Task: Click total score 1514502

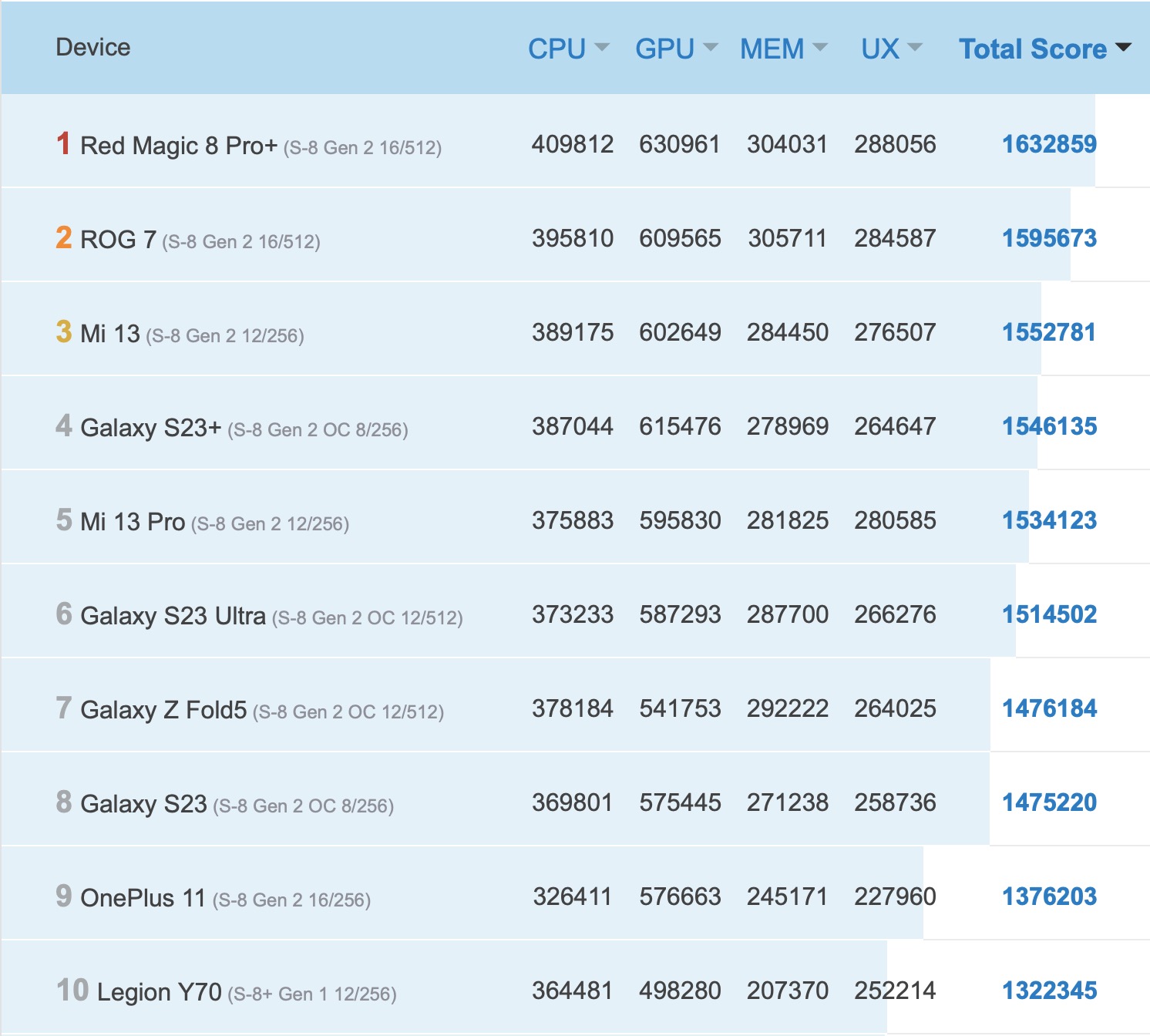Action: 1049,614
